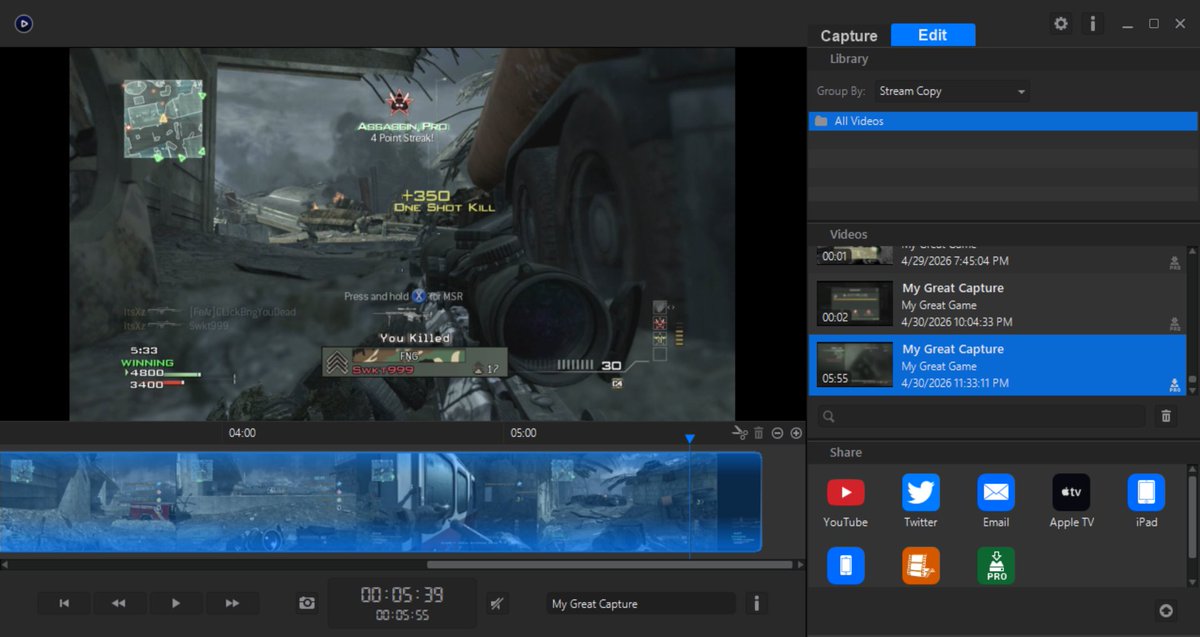The height and width of the screenshot is (637, 1200).
Task: Skip to the beginning of the video
Action: point(64,603)
